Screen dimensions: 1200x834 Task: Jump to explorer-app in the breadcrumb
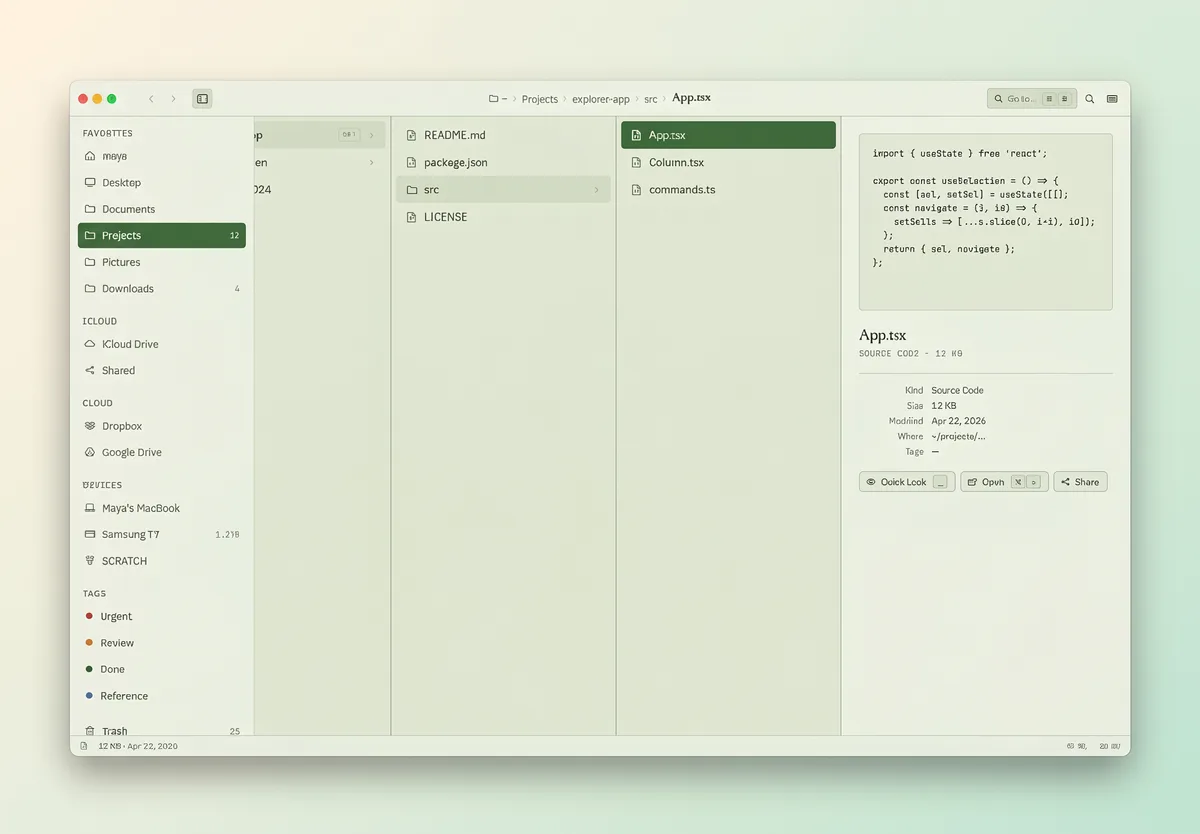601,99
